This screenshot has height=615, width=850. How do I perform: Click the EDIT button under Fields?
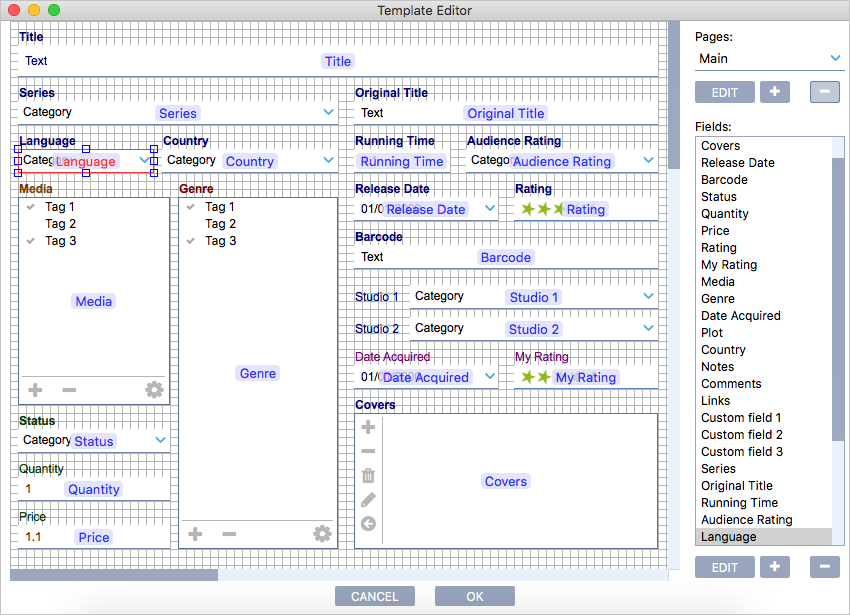[x=725, y=567]
